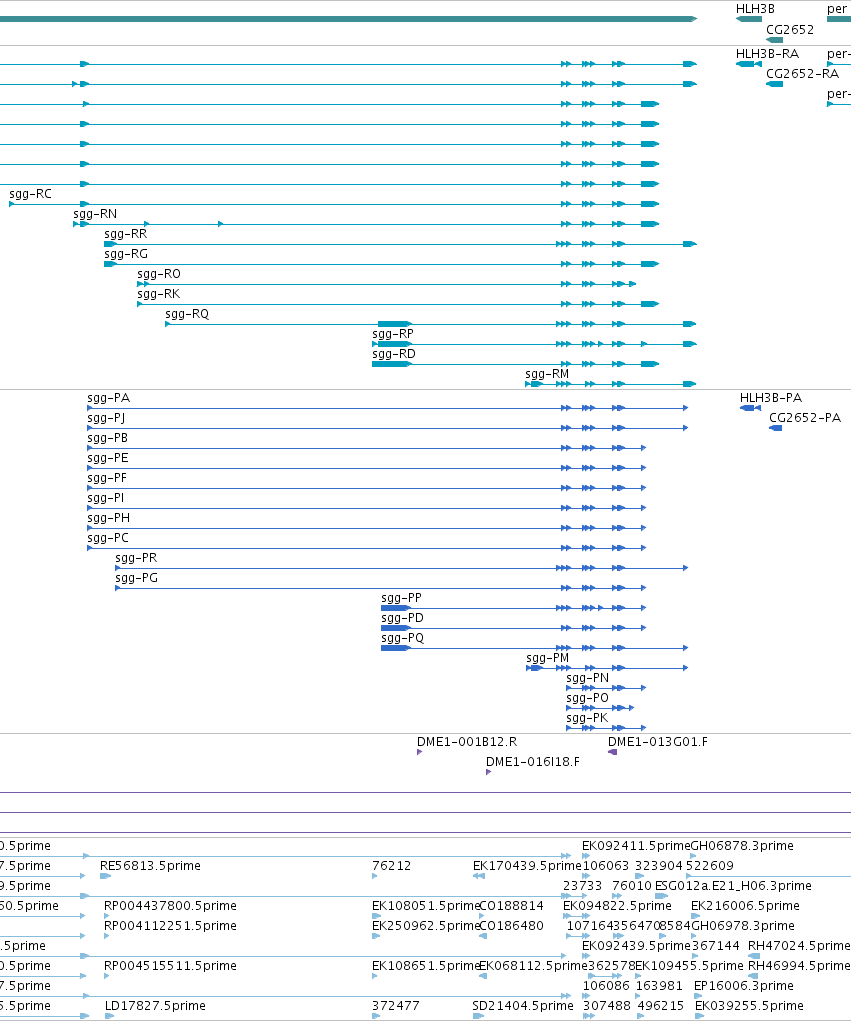The width and height of the screenshot is (851, 1021).
Task: Select the LD17827.5prime EST label
Action: pyautogui.click(x=155, y=1006)
